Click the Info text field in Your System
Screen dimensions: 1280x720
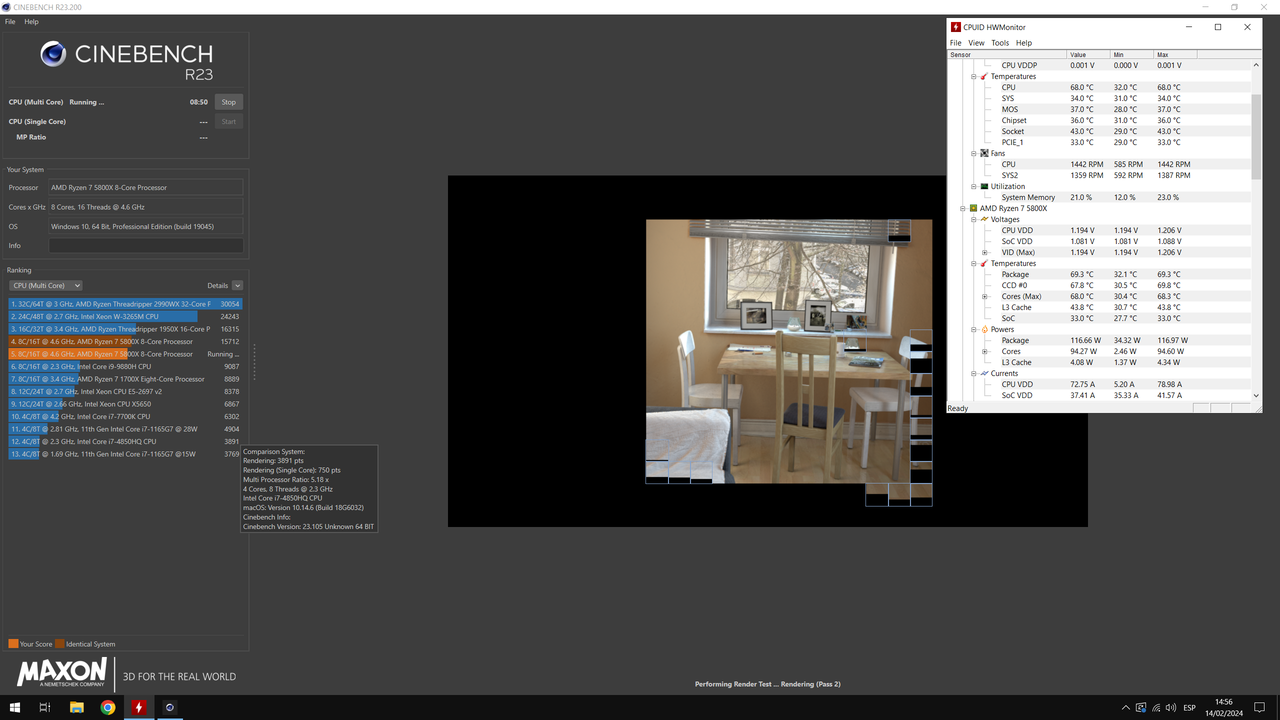146,245
